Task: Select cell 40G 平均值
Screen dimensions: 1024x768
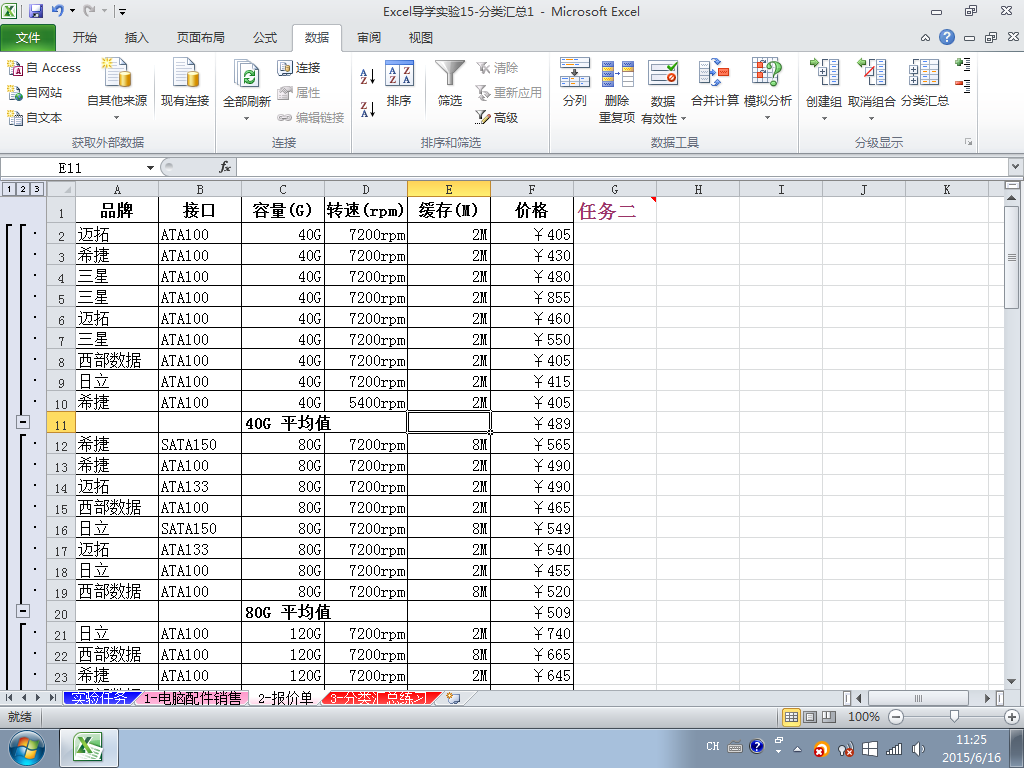Action: coord(283,423)
